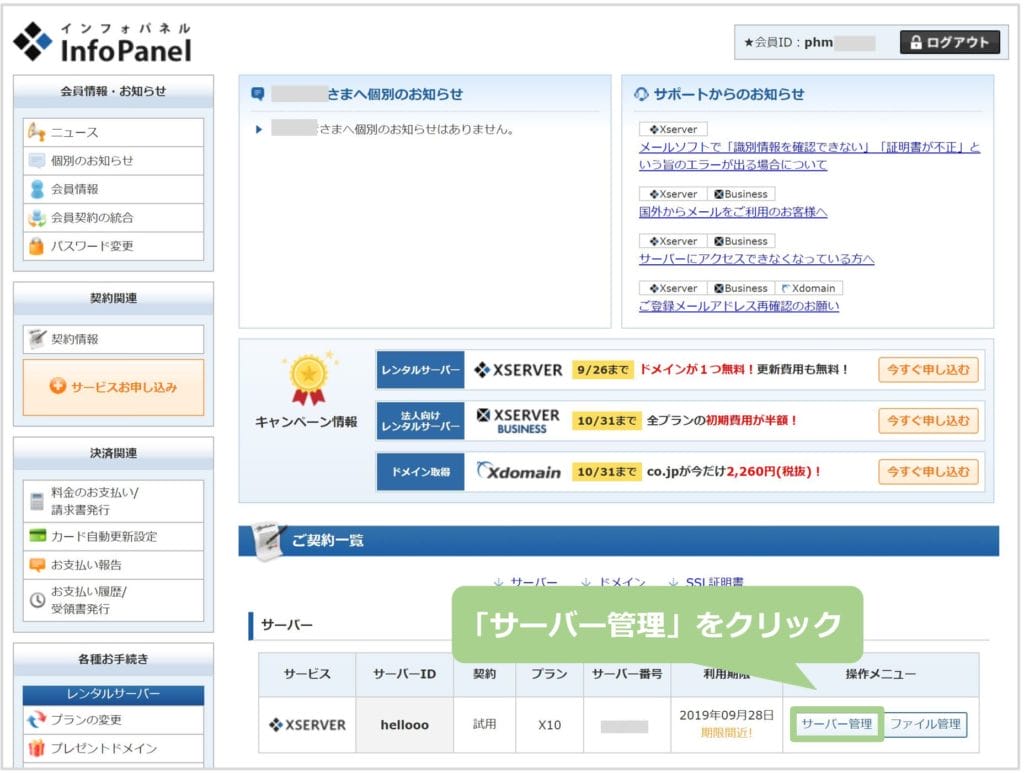Image resolution: width=1024 pixels, height=773 pixels.
Task: Open the overseas mail usage support link
Action: (x=733, y=212)
